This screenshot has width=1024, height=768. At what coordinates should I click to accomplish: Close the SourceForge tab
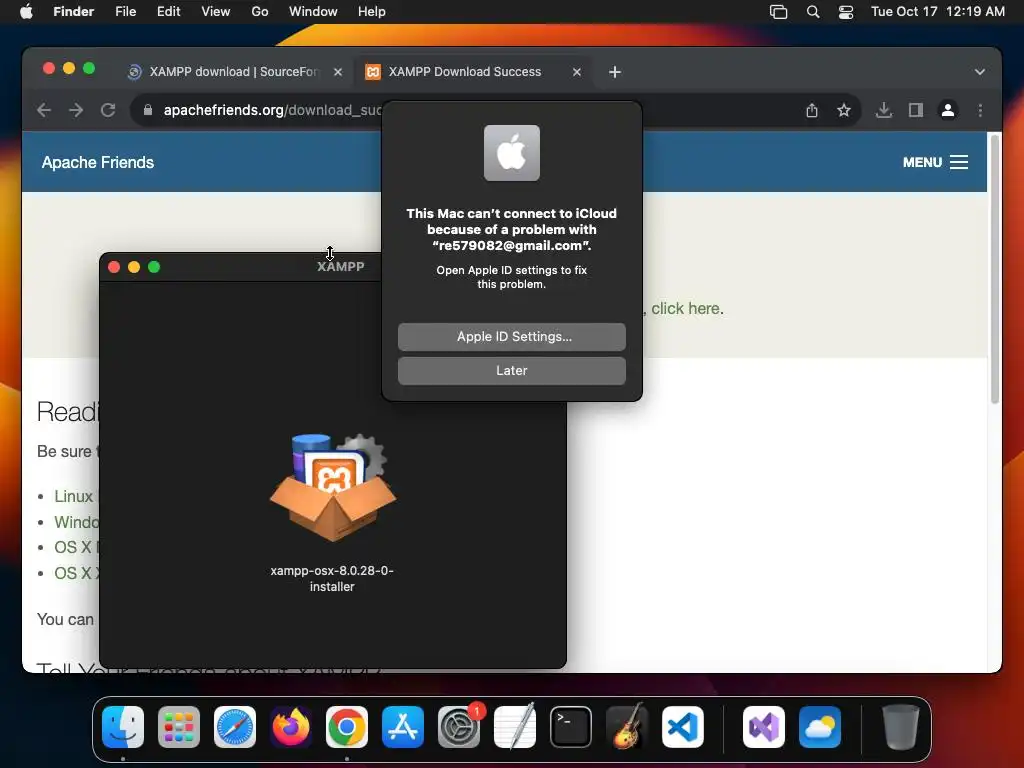338,72
